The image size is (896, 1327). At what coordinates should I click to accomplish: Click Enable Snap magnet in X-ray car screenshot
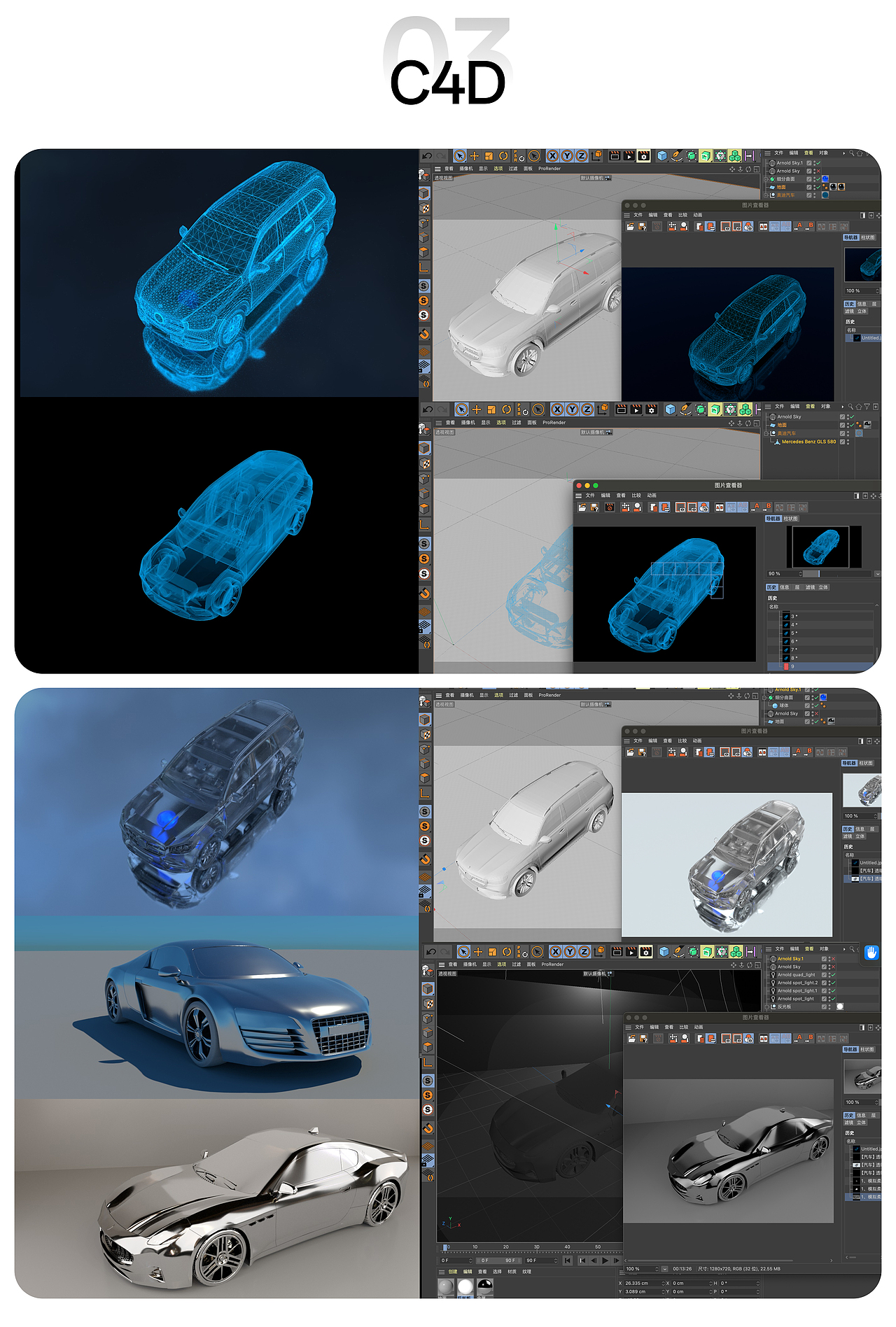(x=424, y=594)
